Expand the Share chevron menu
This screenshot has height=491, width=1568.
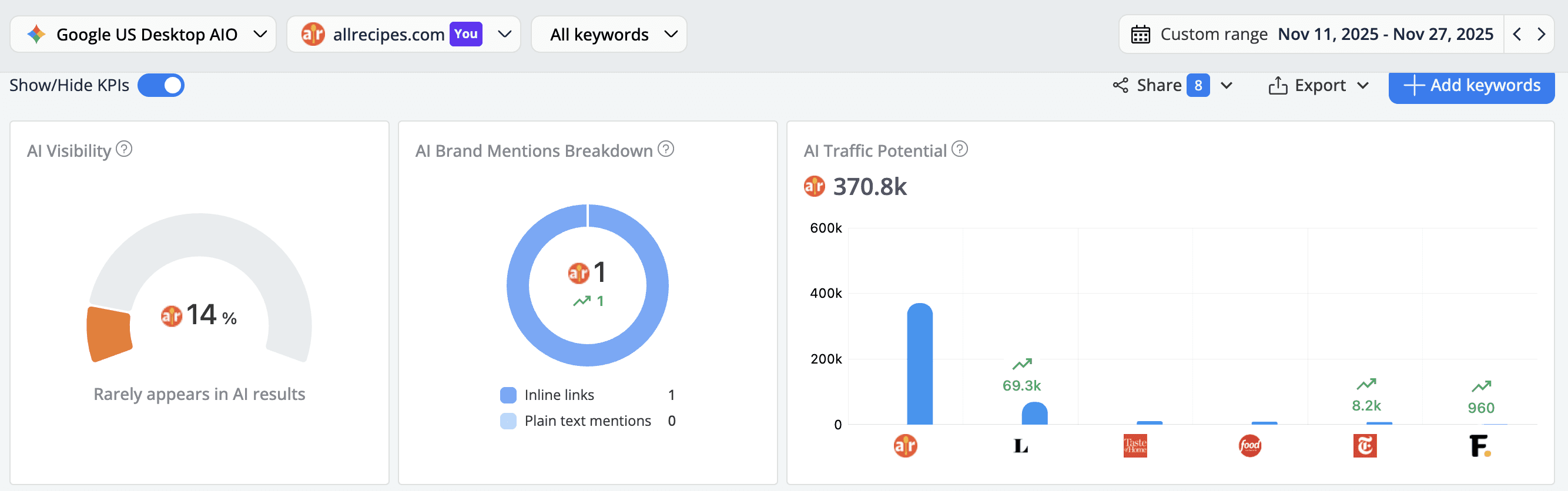[1227, 85]
